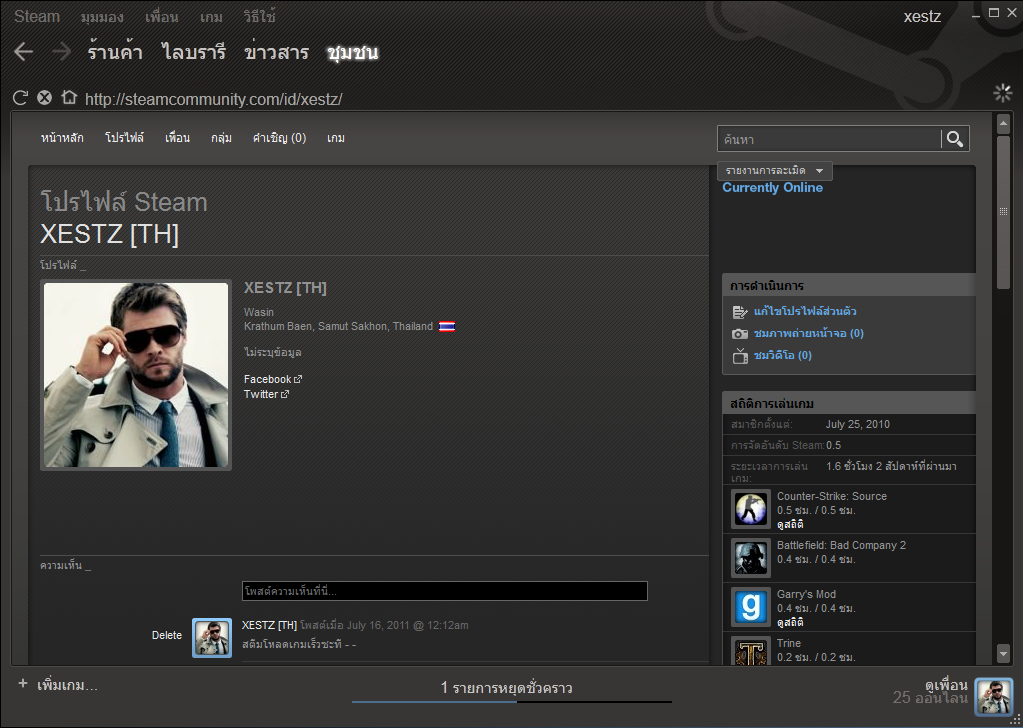Open friends list avatar in the bottom corner

pos(994,697)
